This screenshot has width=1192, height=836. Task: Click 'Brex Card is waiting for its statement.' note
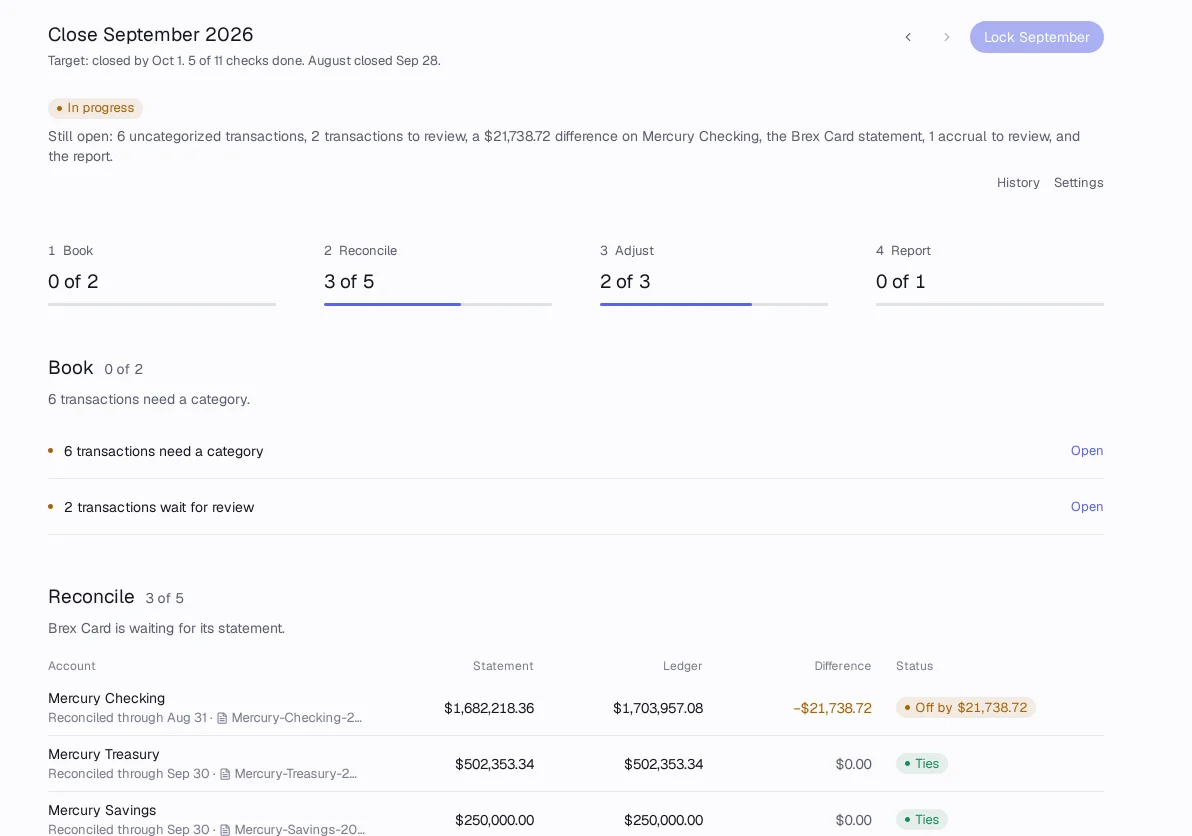coord(166,629)
